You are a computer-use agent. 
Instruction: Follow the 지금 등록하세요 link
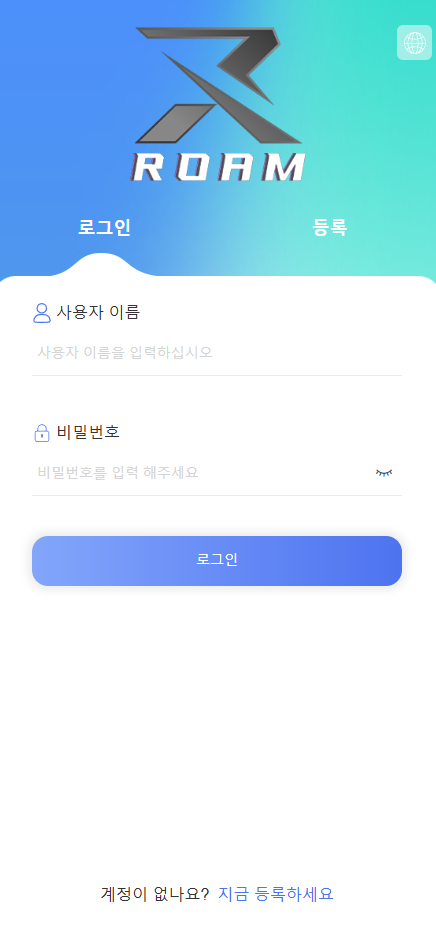click(x=276, y=894)
